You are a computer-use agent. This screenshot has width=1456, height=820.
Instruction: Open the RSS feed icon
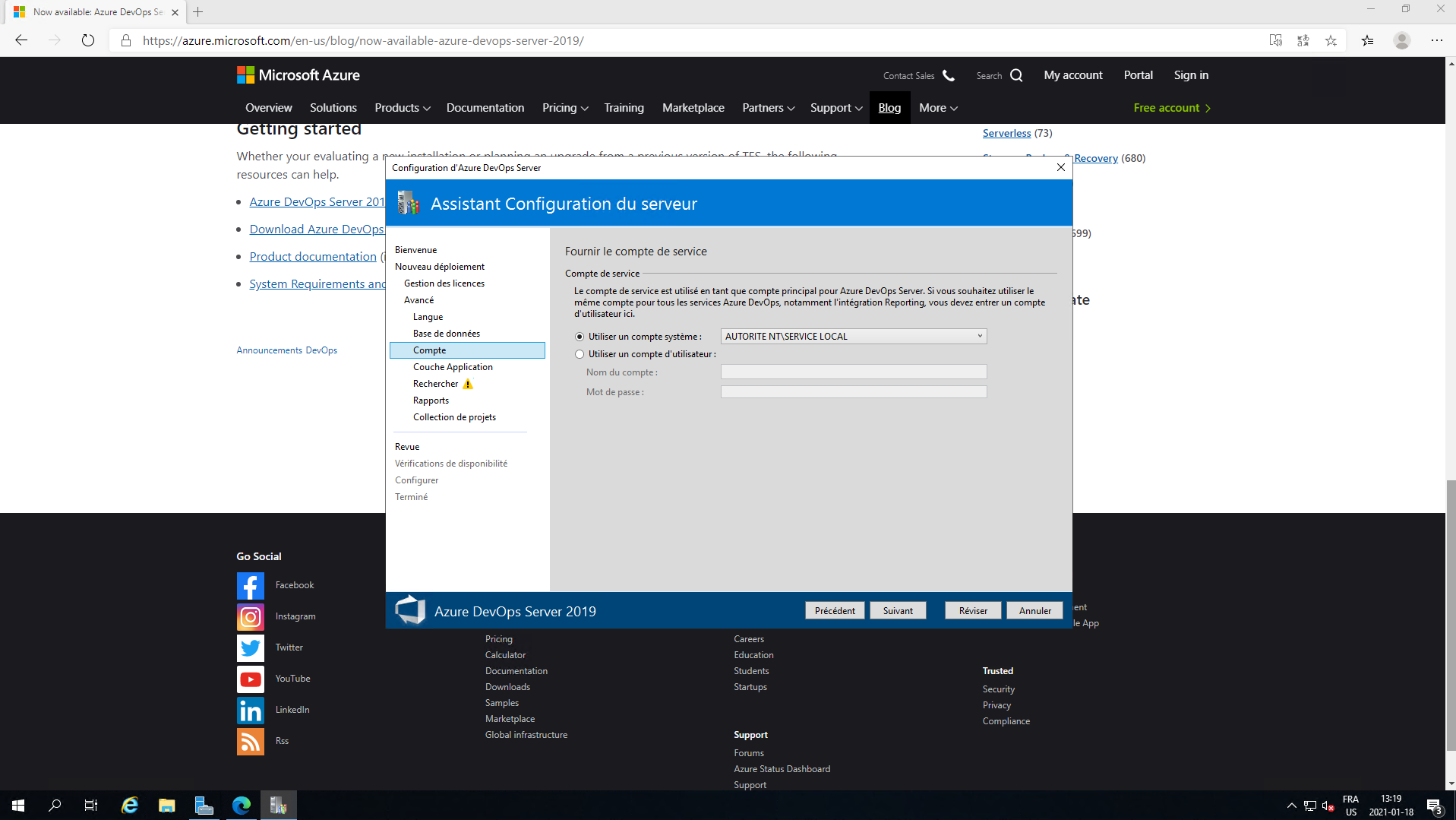pyautogui.click(x=250, y=741)
